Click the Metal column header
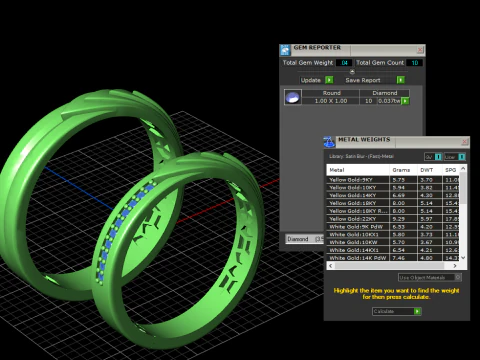Viewport: 480px width, 360px height. pyautogui.click(x=358, y=170)
